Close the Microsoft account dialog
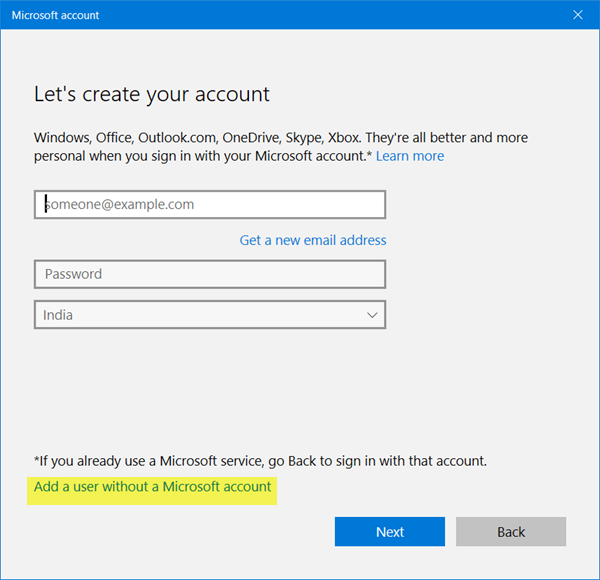 (x=577, y=16)
